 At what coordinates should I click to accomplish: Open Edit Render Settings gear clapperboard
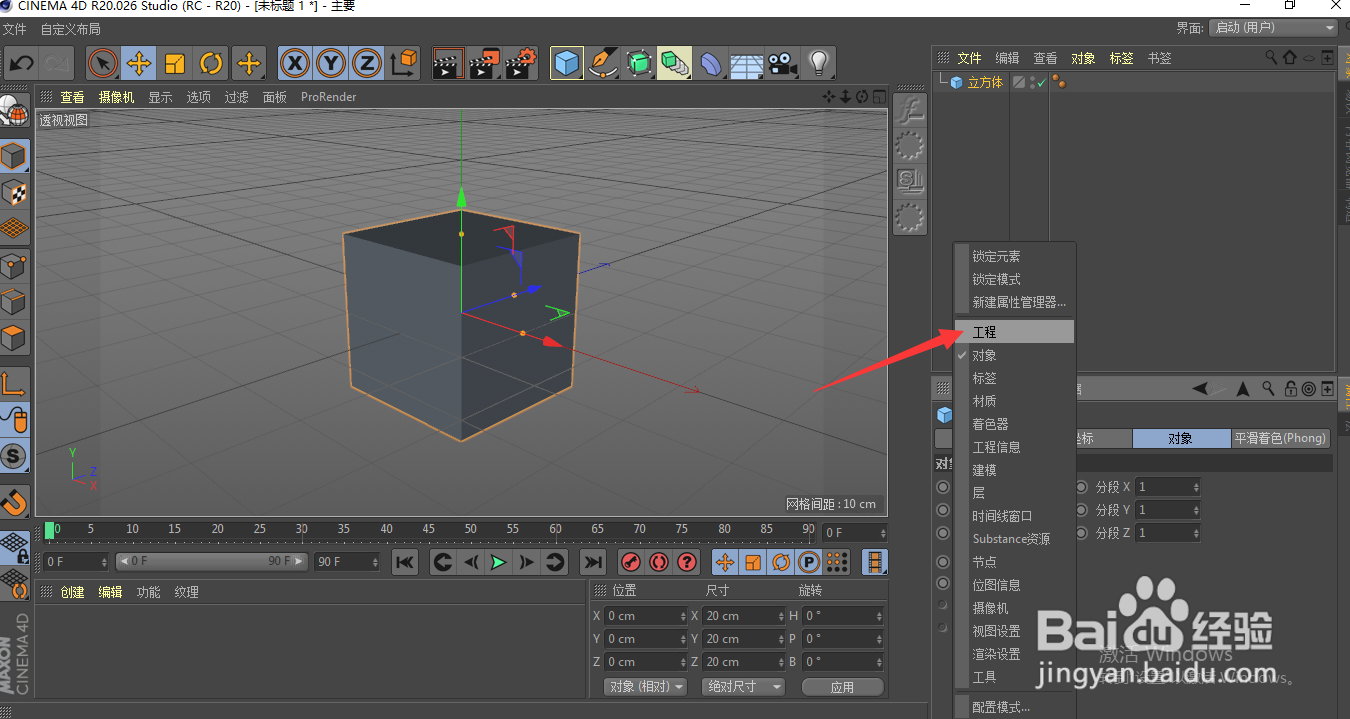521,64
